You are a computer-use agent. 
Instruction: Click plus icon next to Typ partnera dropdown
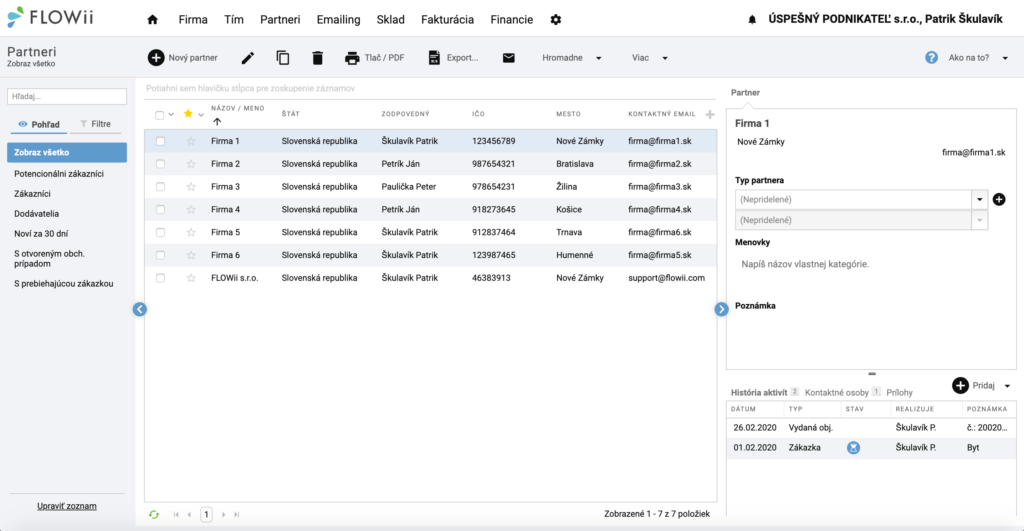999,199
